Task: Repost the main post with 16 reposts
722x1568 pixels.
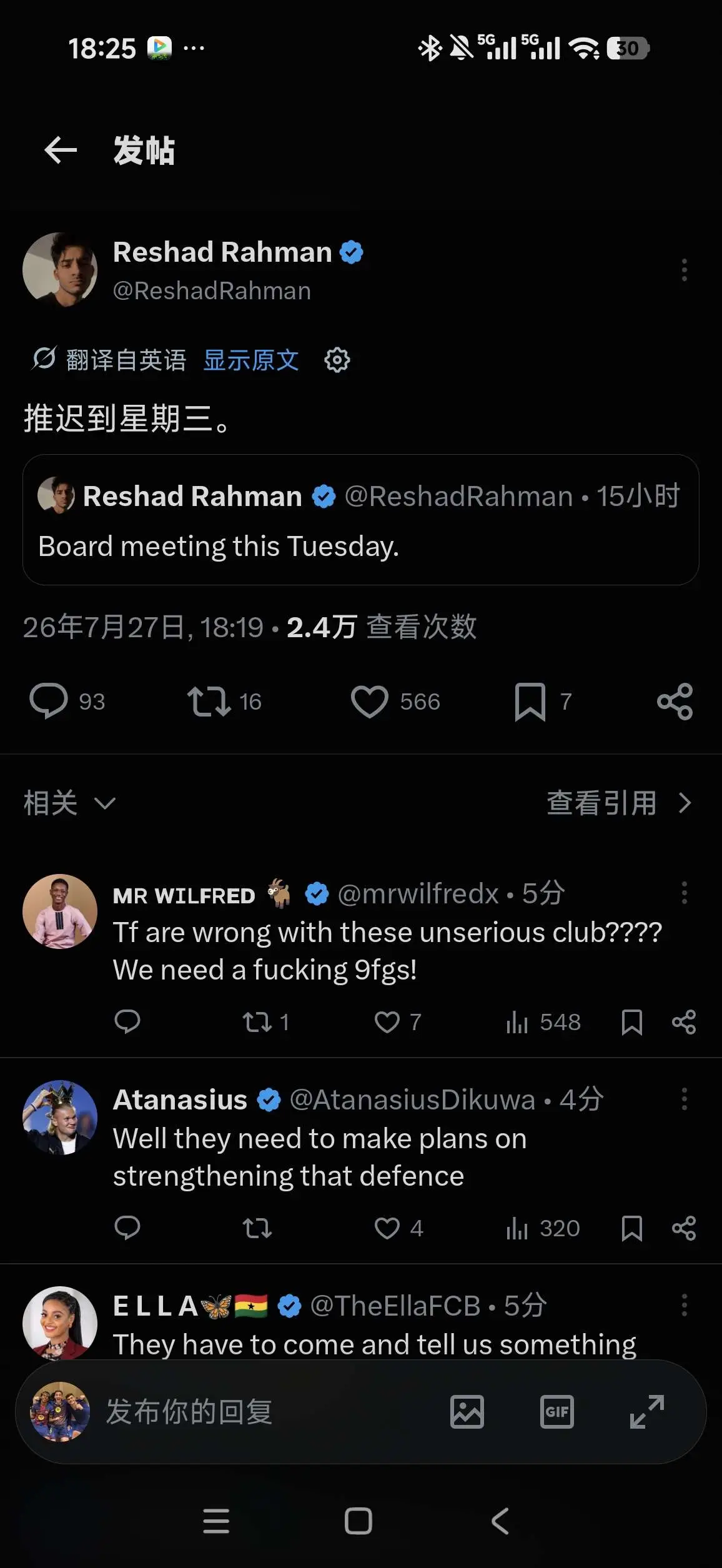Action: (209, 702)
